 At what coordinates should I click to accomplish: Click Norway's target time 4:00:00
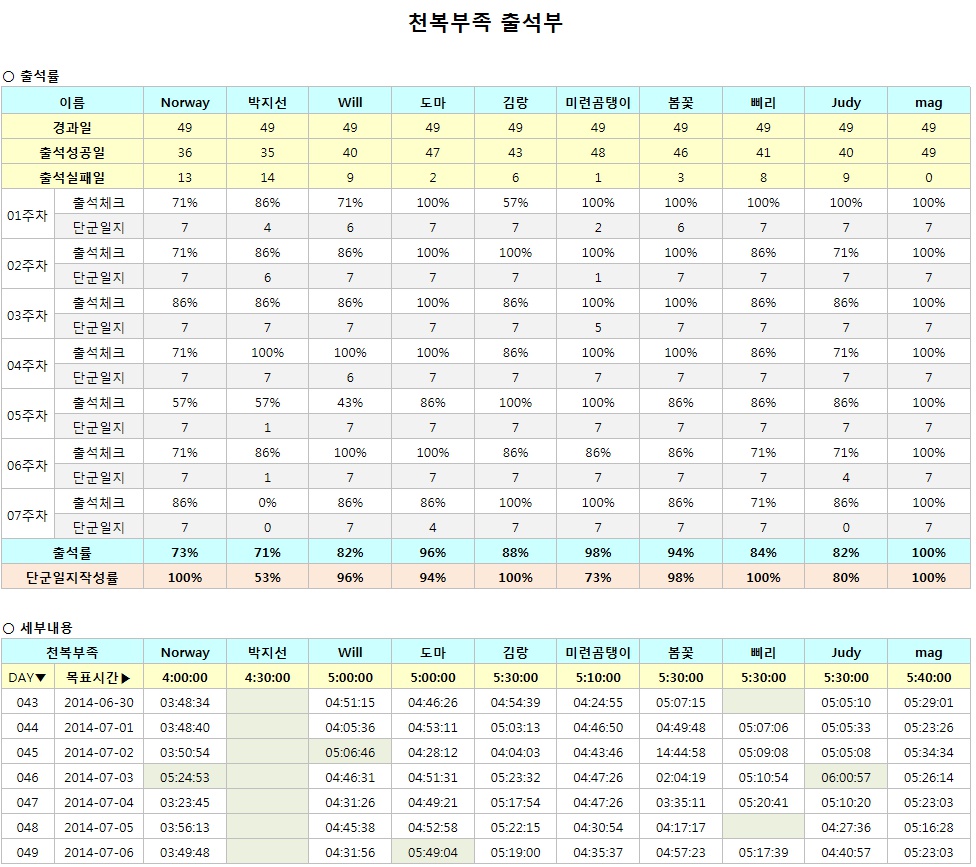click(185, 677)
